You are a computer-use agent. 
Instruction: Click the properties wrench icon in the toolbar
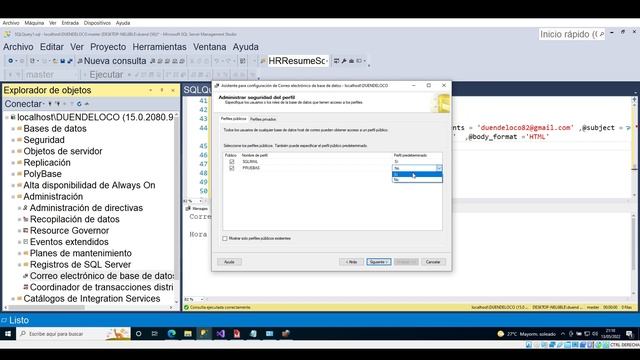point(344,61)
